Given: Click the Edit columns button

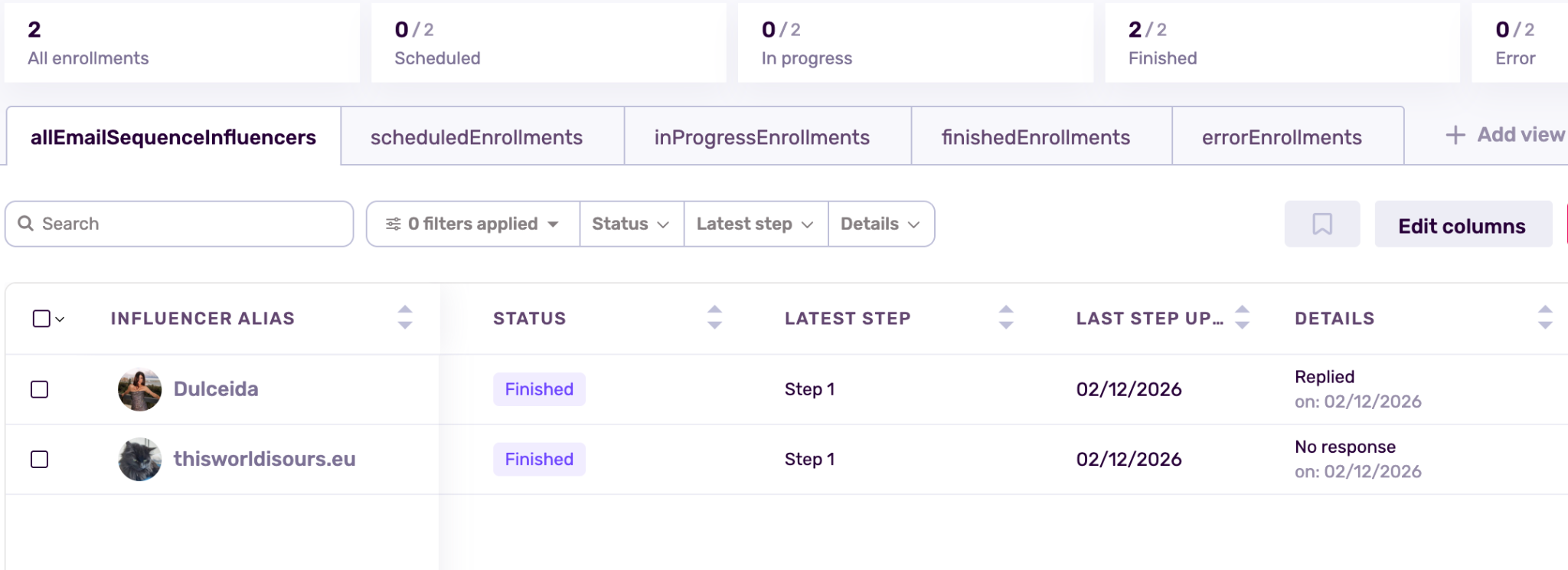Looking at the screenshot, I should (x=1462, y=225).
